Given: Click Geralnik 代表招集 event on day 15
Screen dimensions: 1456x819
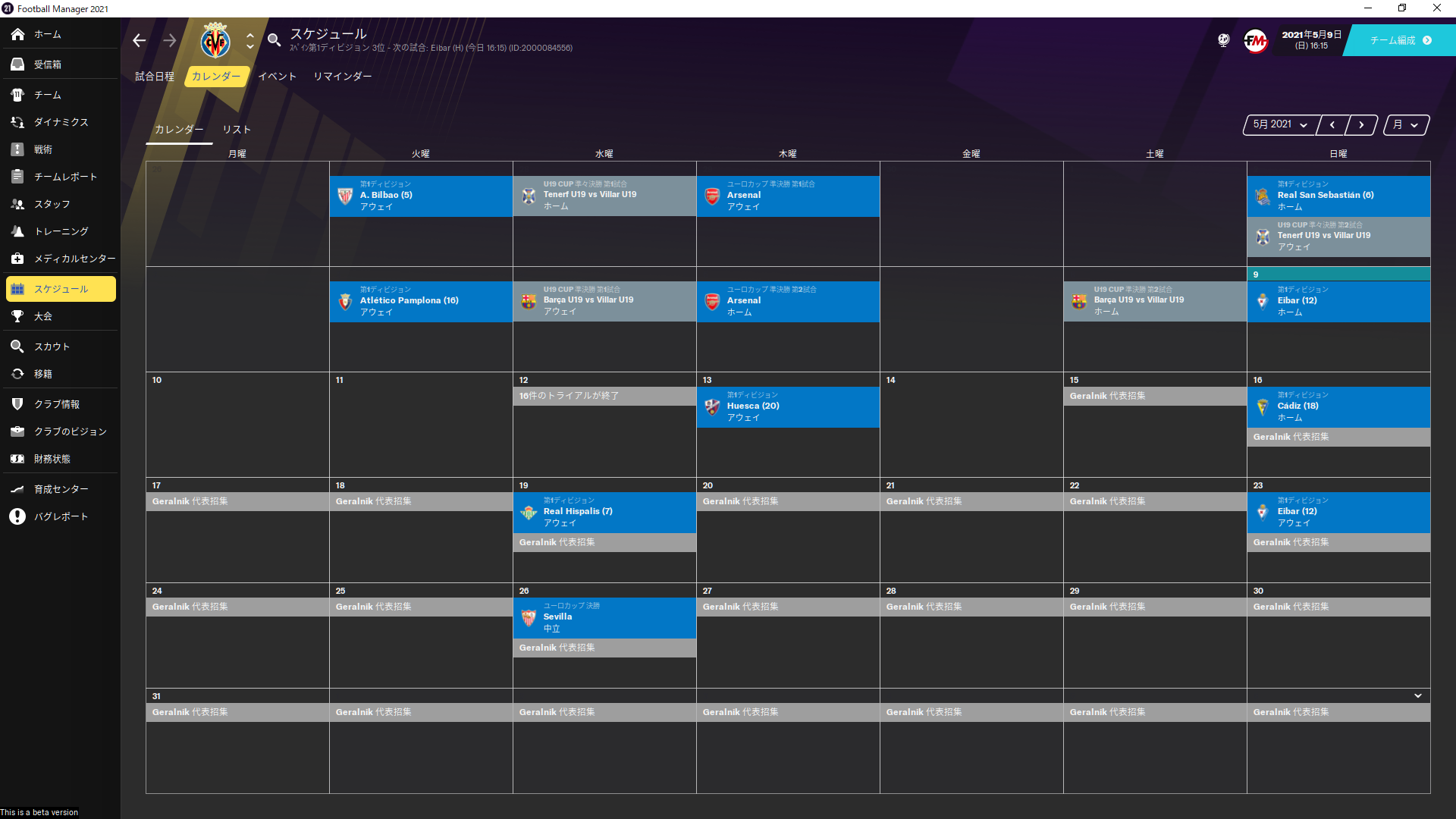Looking at the screenshot, I should tap(1155, 396).
